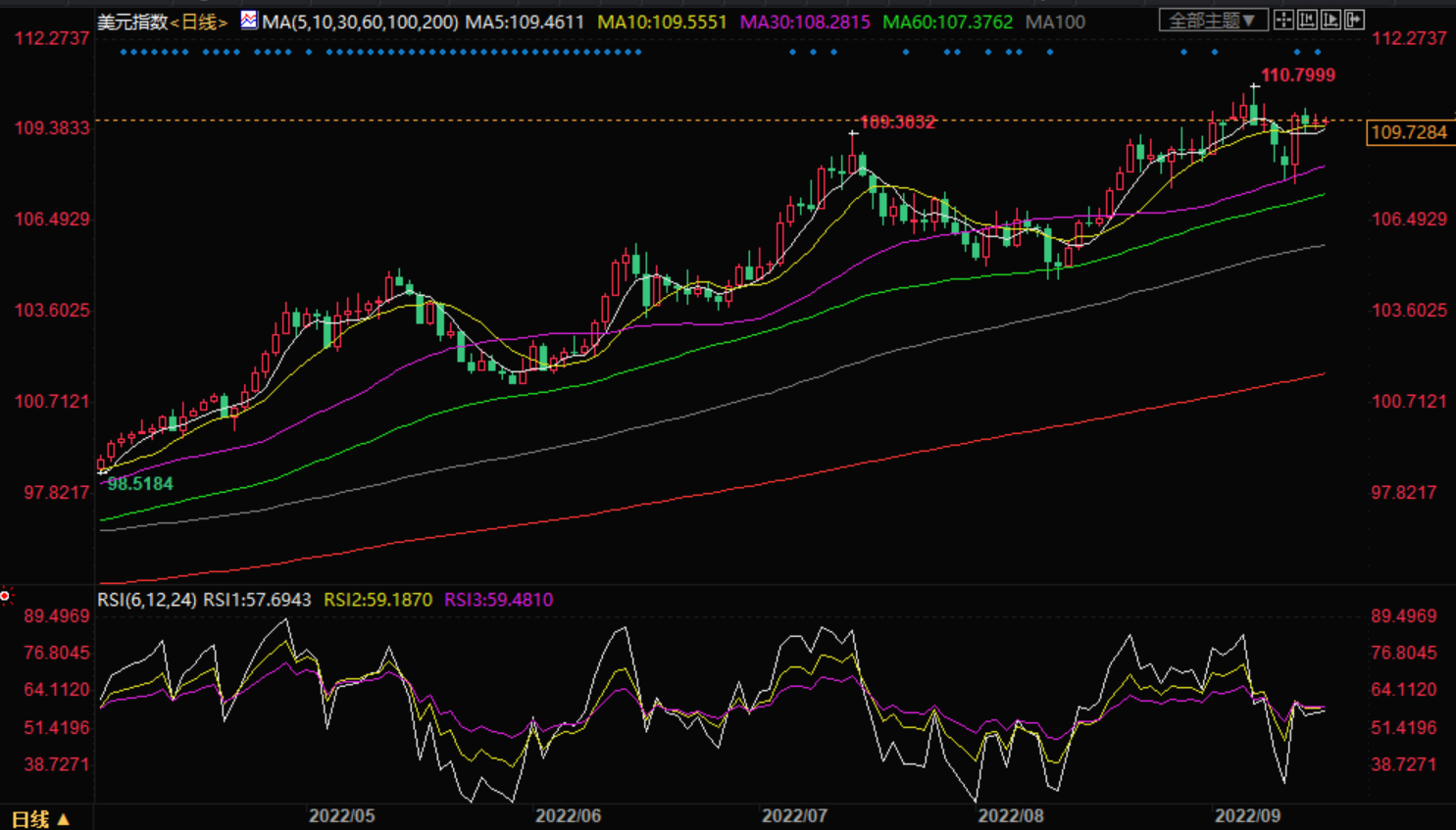Click the chart playback icon

(x=1330, y=20)
